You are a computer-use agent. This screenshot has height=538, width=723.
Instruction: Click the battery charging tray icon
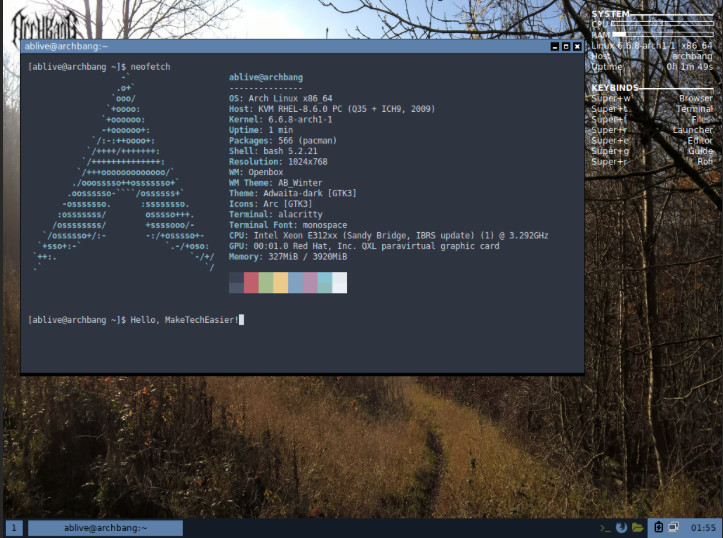coord(658,527)
